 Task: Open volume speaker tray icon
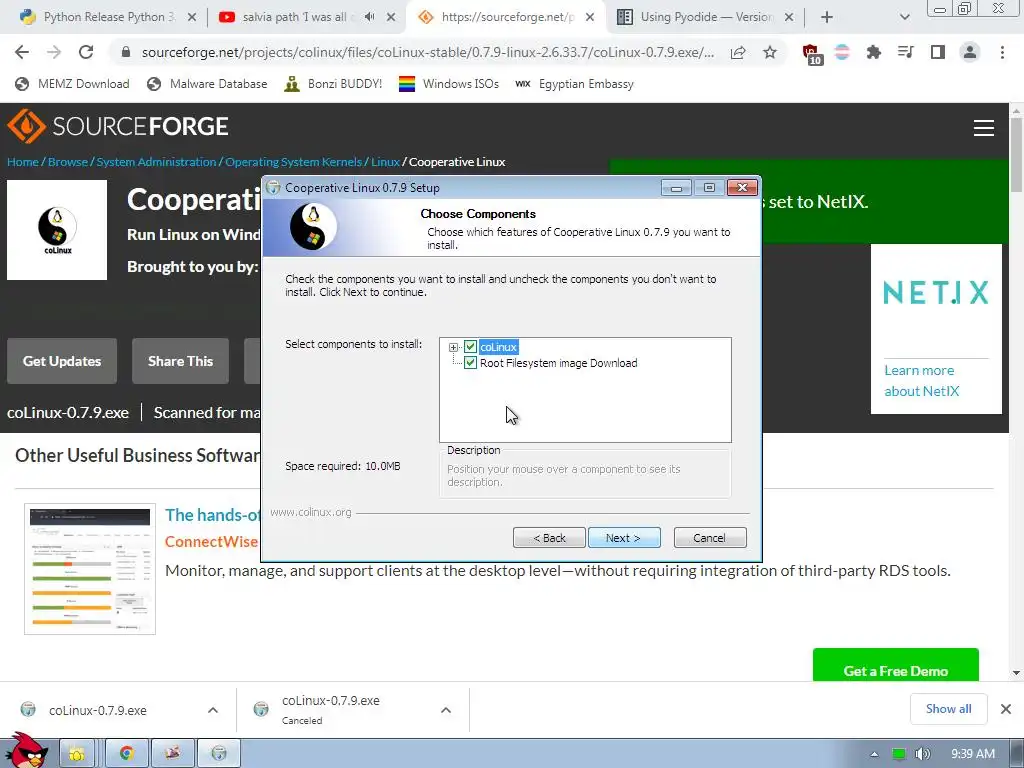pos(922,754)
